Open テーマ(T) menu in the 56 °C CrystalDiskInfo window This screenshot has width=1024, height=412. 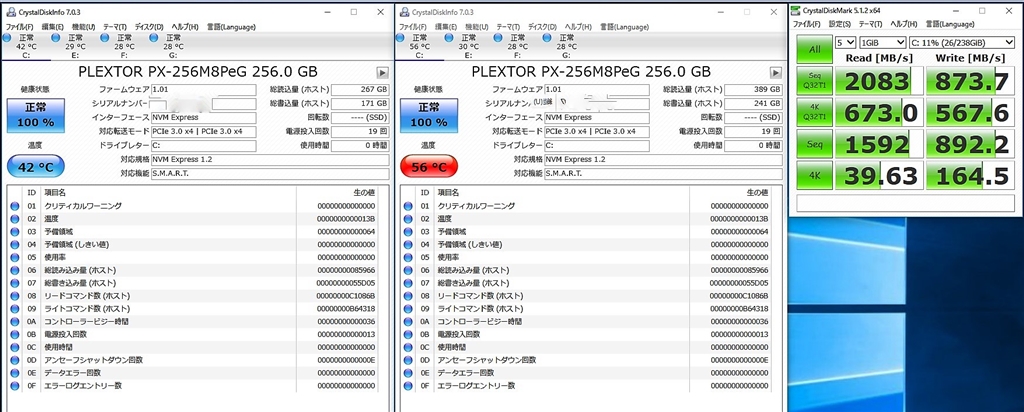click(x=508, y=27)
